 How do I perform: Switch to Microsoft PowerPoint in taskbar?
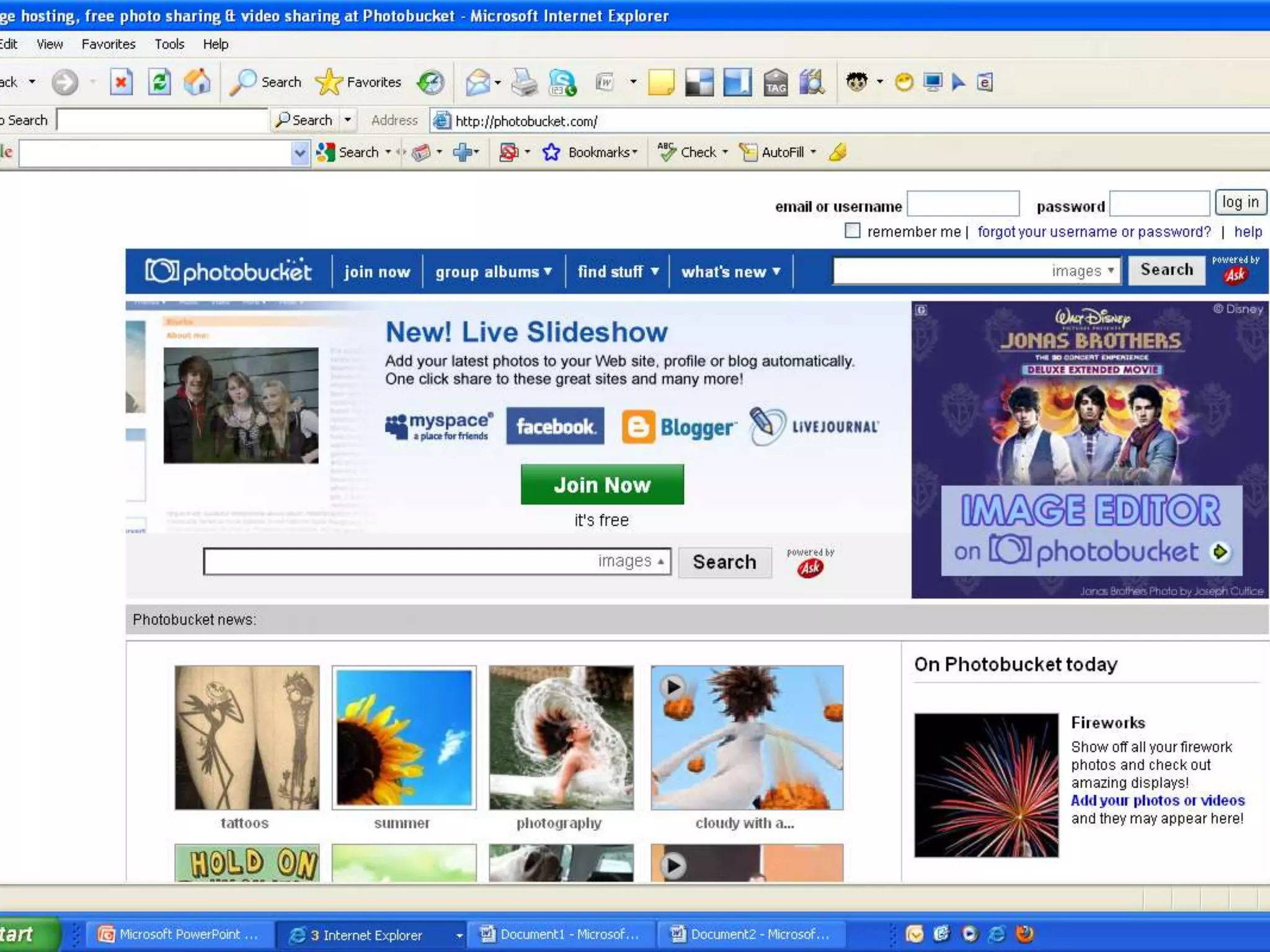180,934
